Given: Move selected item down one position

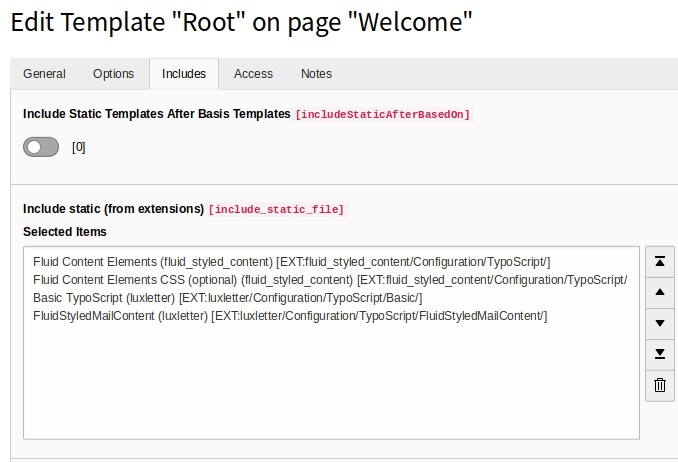Looking at the screenshot, I should [660, 324].
